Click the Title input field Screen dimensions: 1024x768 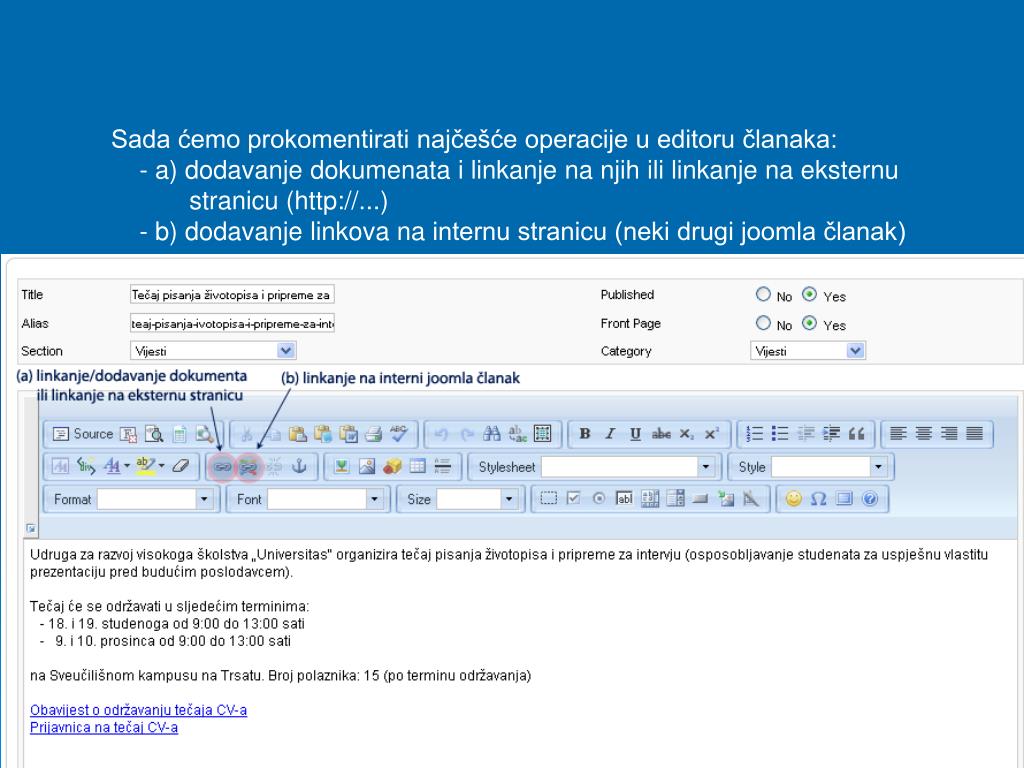pos(232,295)
